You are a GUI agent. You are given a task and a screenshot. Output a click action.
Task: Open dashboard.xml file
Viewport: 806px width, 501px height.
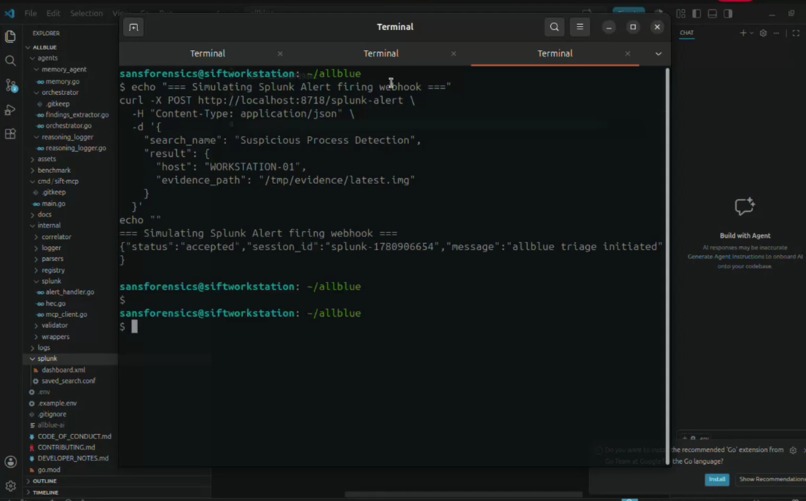pyautogui.click(x=63, y=370)
